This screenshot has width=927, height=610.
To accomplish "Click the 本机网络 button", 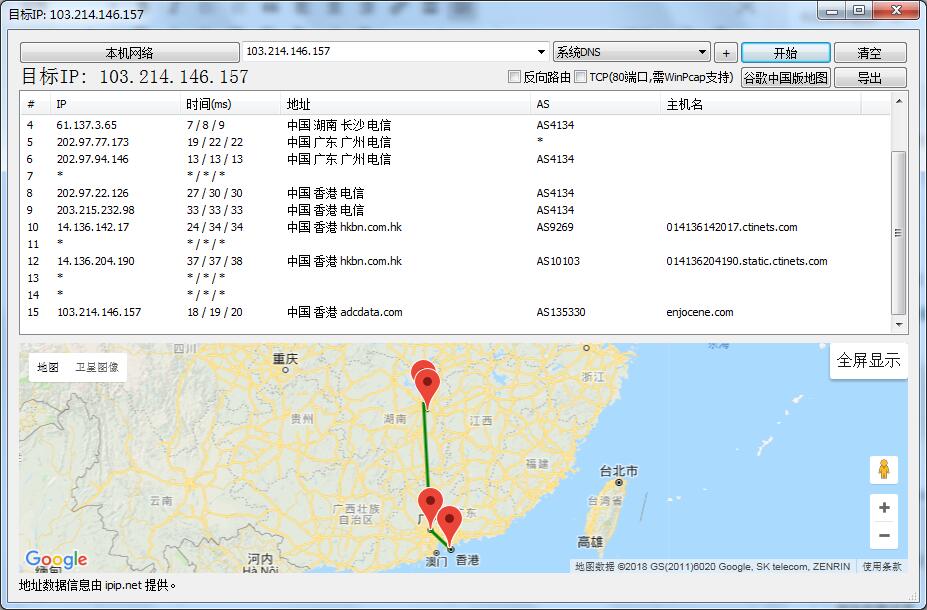I will point(129,53).
